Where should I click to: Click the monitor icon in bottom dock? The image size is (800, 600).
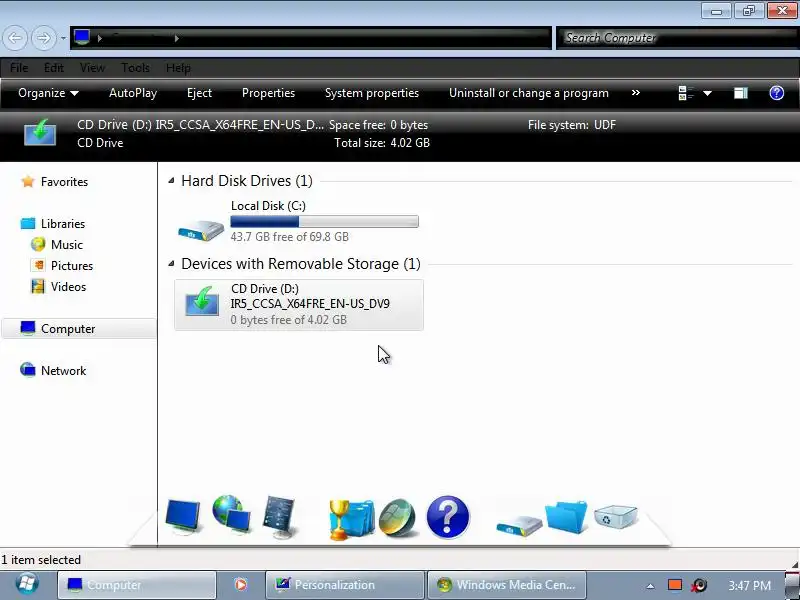coord(183,516)
